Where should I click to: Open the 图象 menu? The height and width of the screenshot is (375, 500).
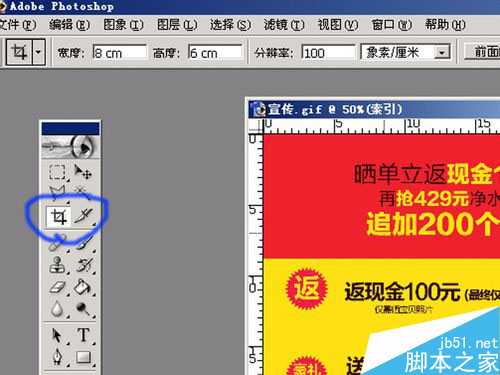(123, 25)
